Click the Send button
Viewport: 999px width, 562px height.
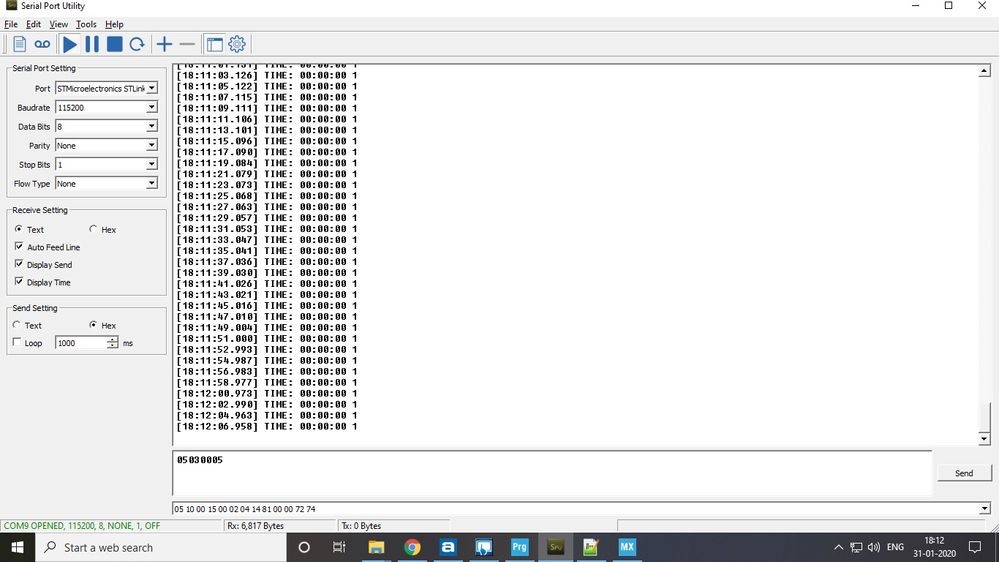coord(964,473)
